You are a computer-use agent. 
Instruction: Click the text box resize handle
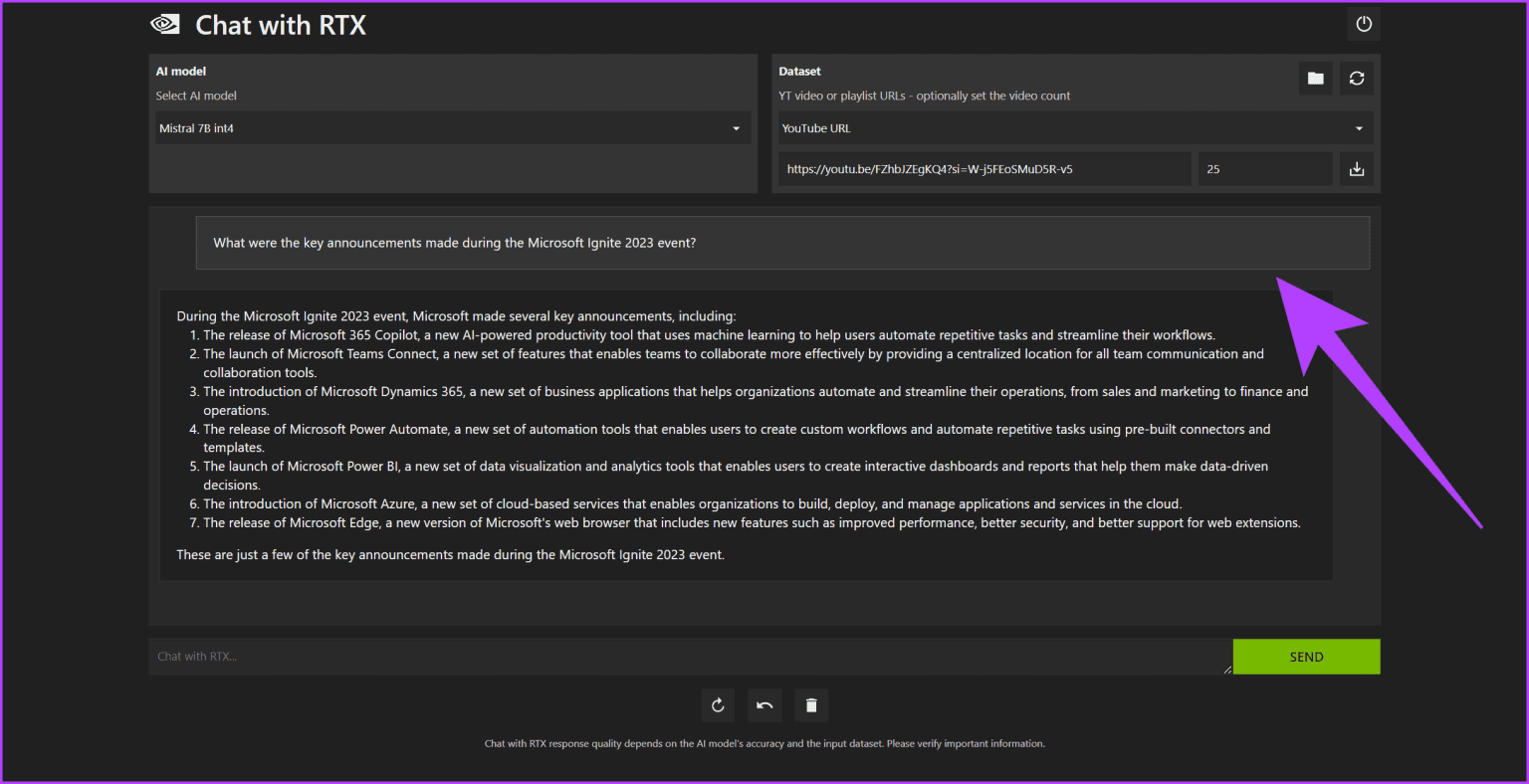(1227, 670)
